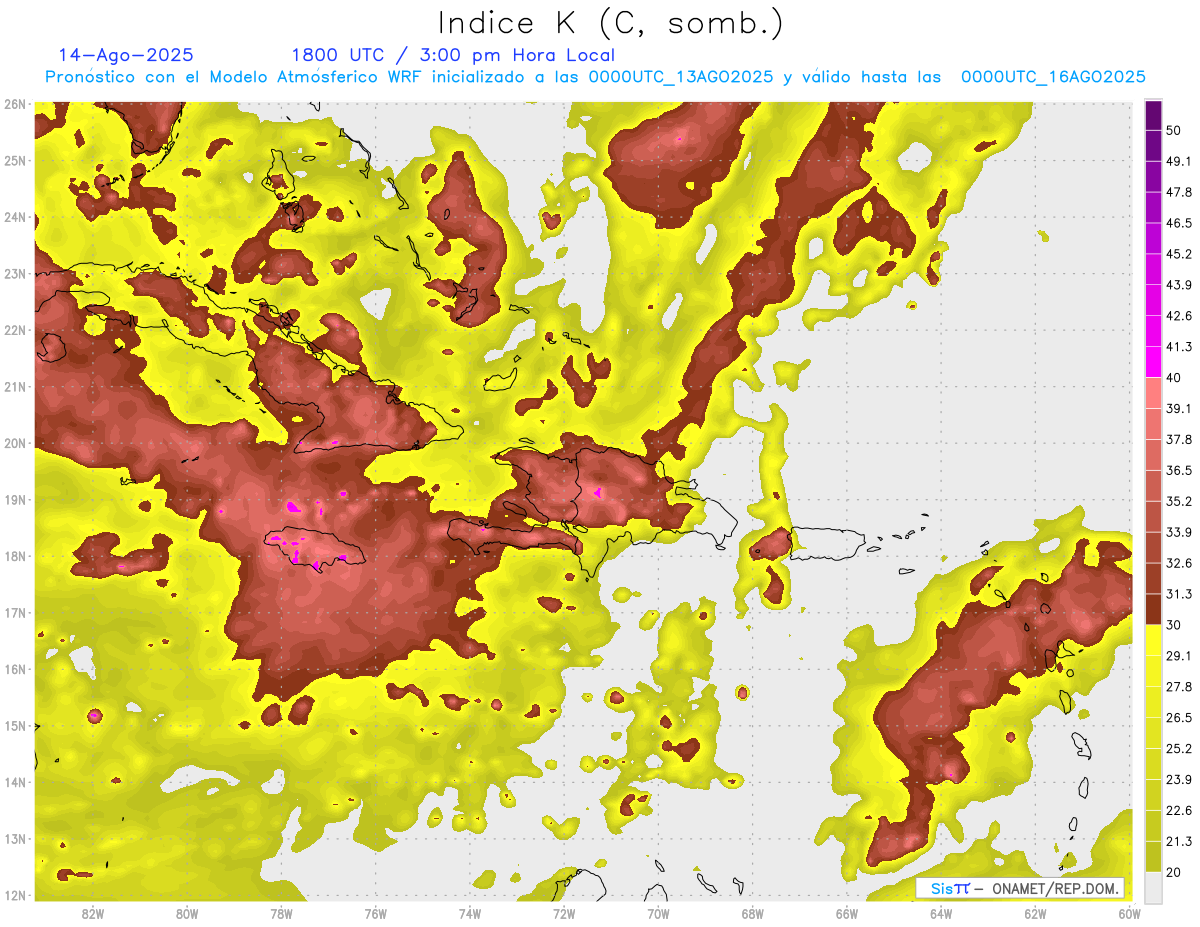
Task: Select the "45.2" color scale value
Action: 1179,254
